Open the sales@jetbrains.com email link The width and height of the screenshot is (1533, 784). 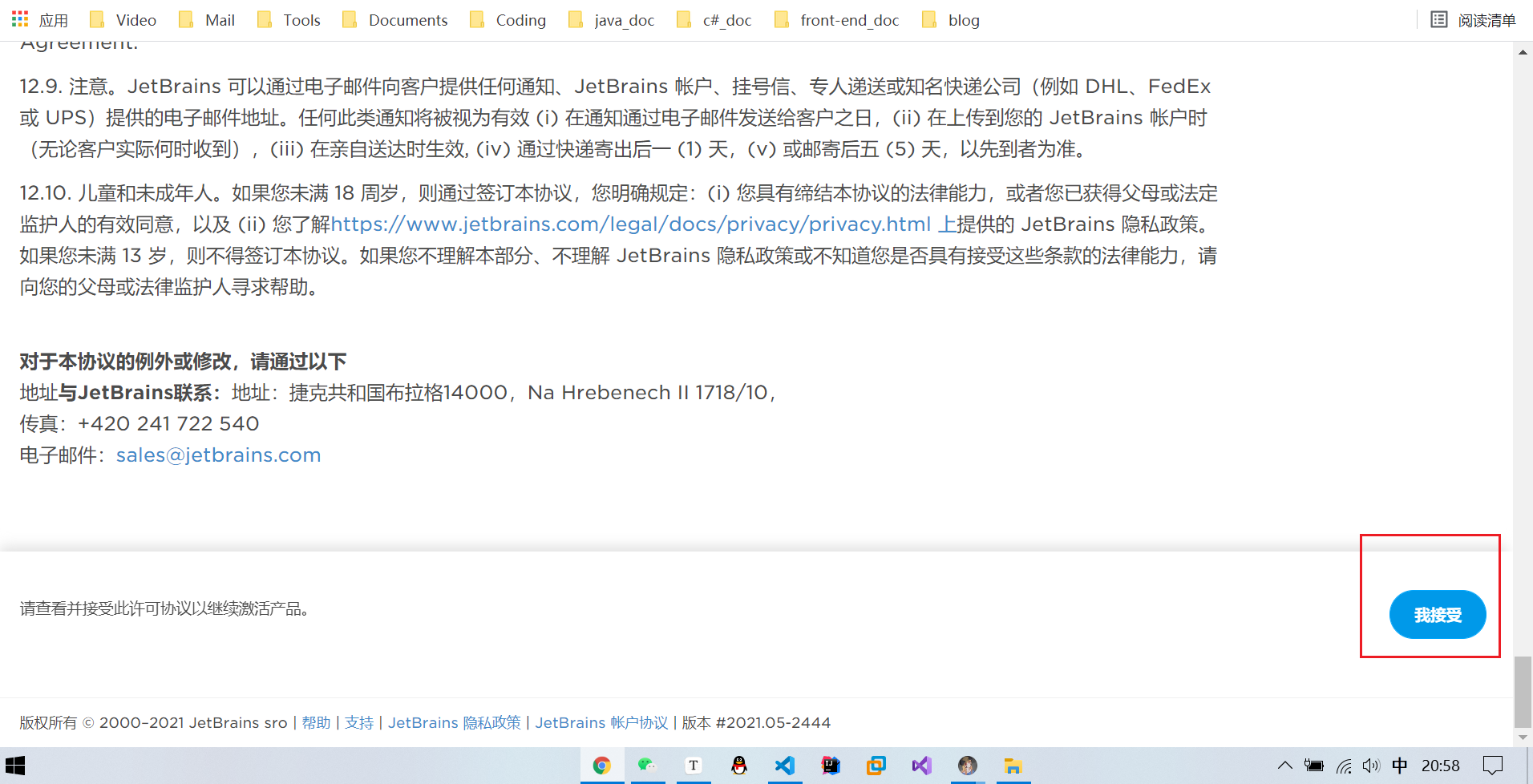(218, 455)
